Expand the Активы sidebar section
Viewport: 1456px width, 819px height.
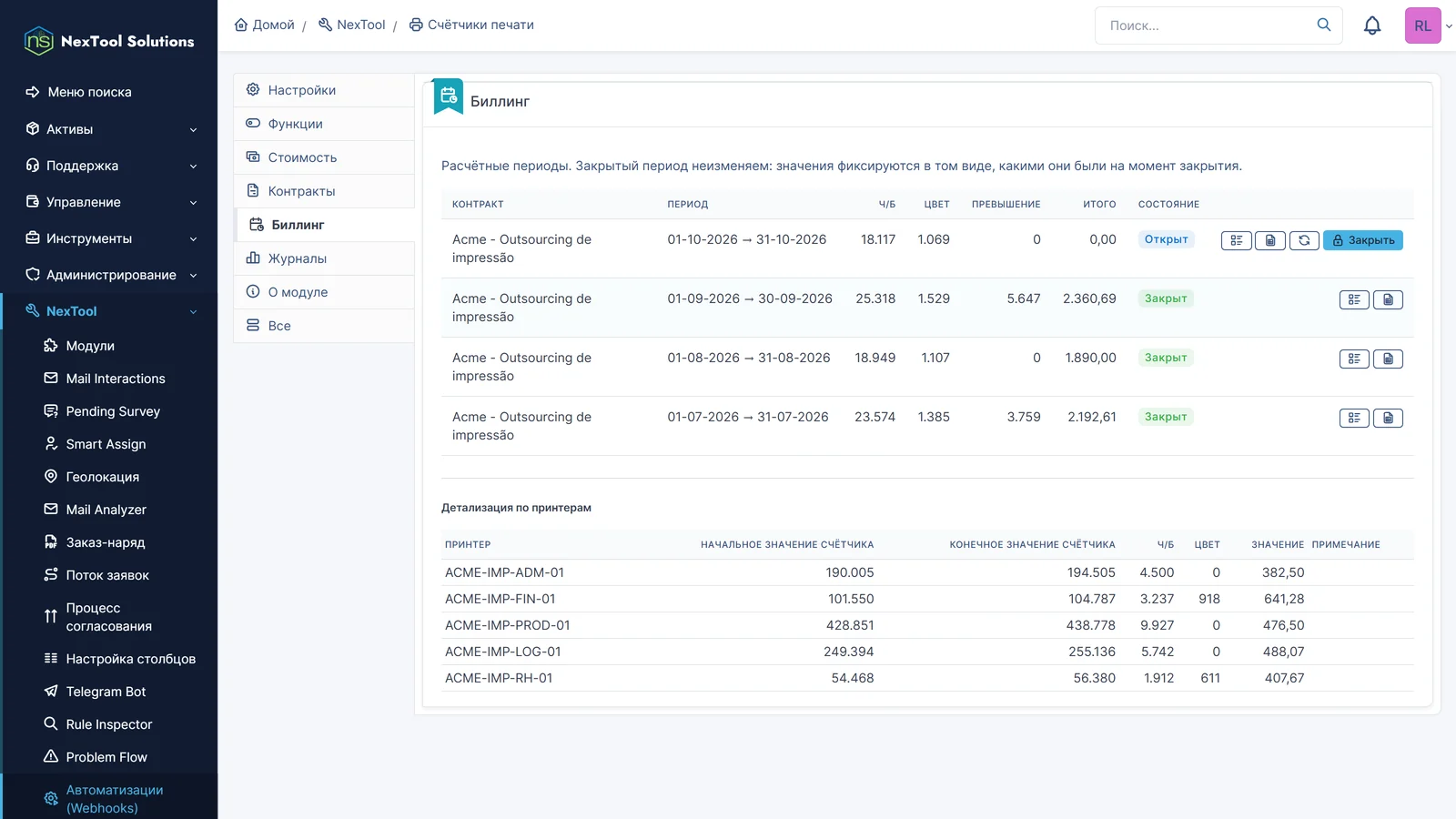109,129
